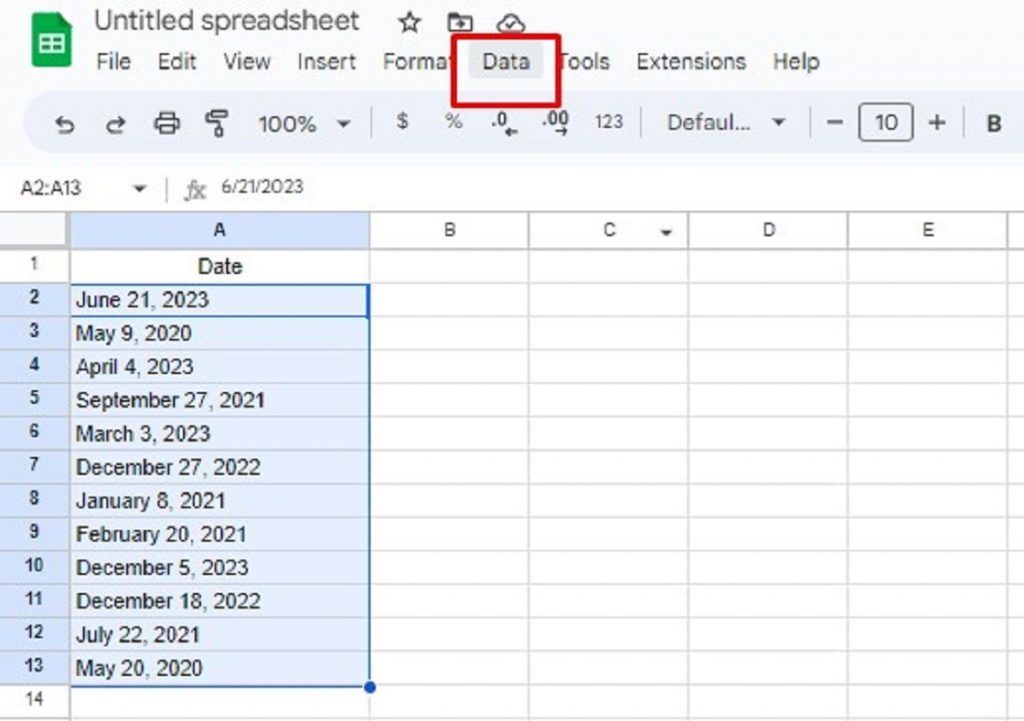Open the Tools menu

585,61
